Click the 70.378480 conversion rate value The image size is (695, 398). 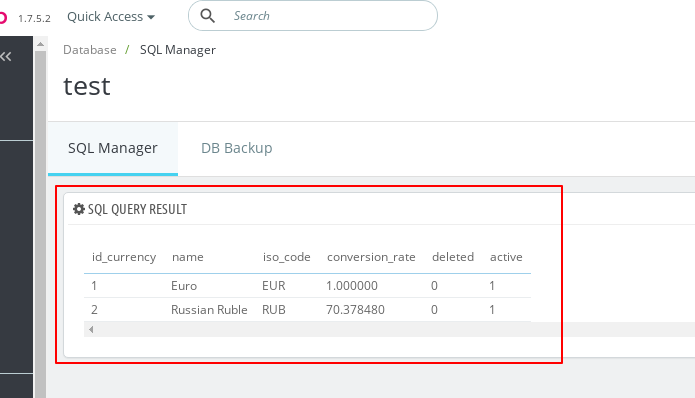355,310
